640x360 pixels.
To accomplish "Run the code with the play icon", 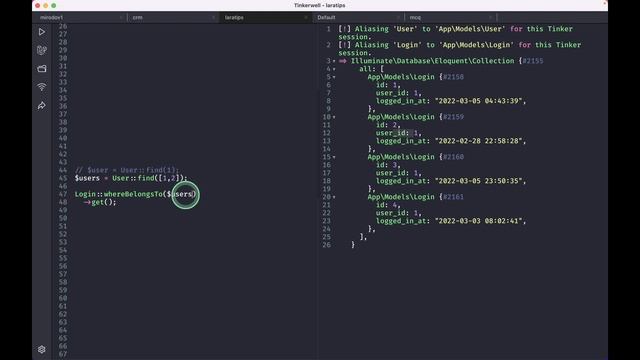I will point(42,32).
